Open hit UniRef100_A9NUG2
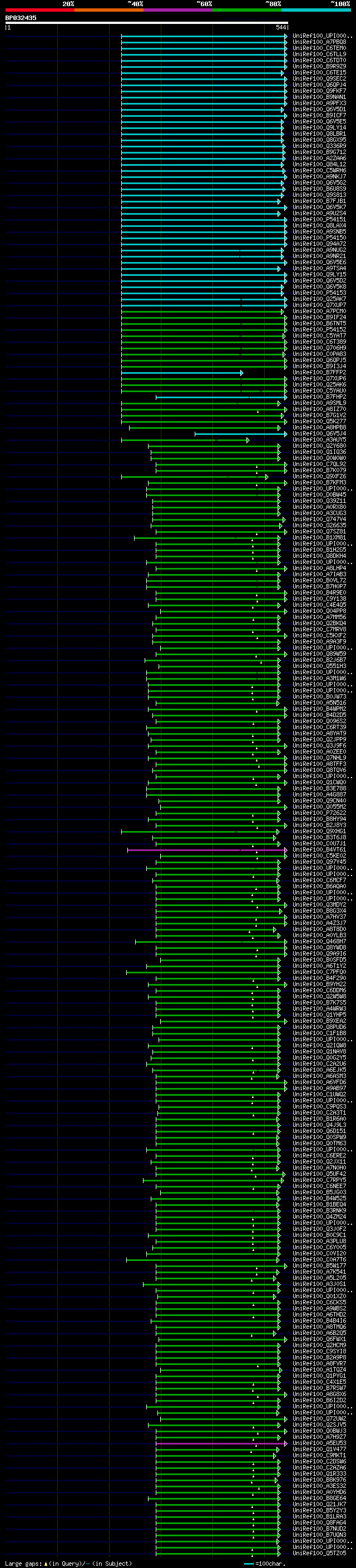 tap(319, 250)
